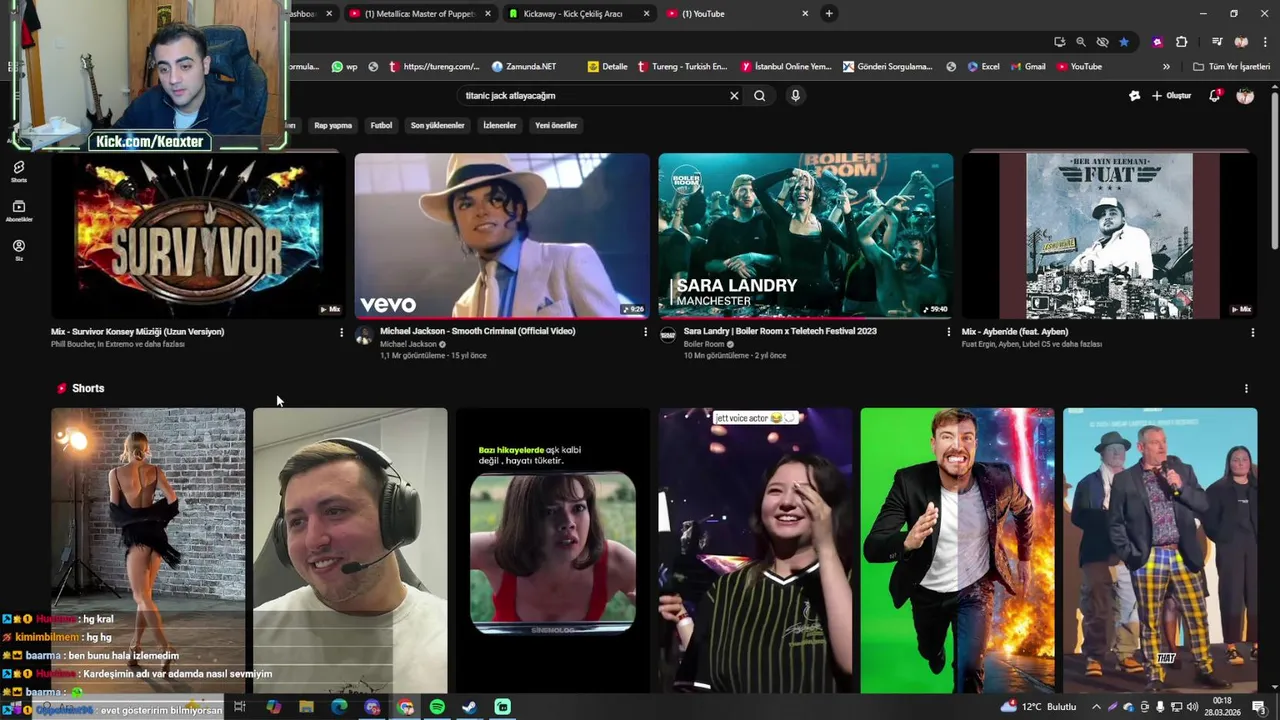The image size is (1280, 720).
Task: Open the Mix - Aybenîde thumbnail
Action: pyautogui.click(x=1109, y=236)
